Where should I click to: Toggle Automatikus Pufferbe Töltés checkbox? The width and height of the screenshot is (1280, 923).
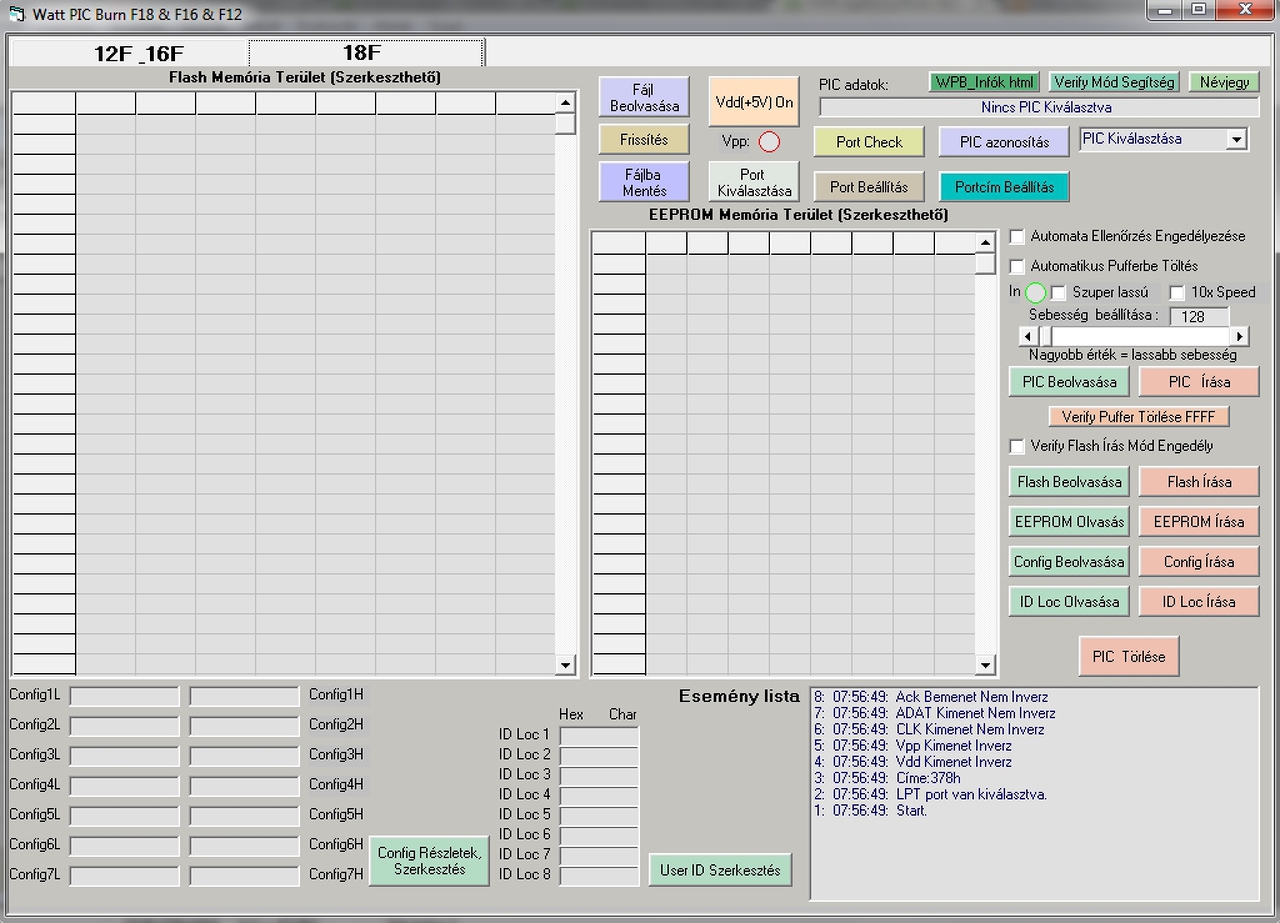[x=1017, y=267]
